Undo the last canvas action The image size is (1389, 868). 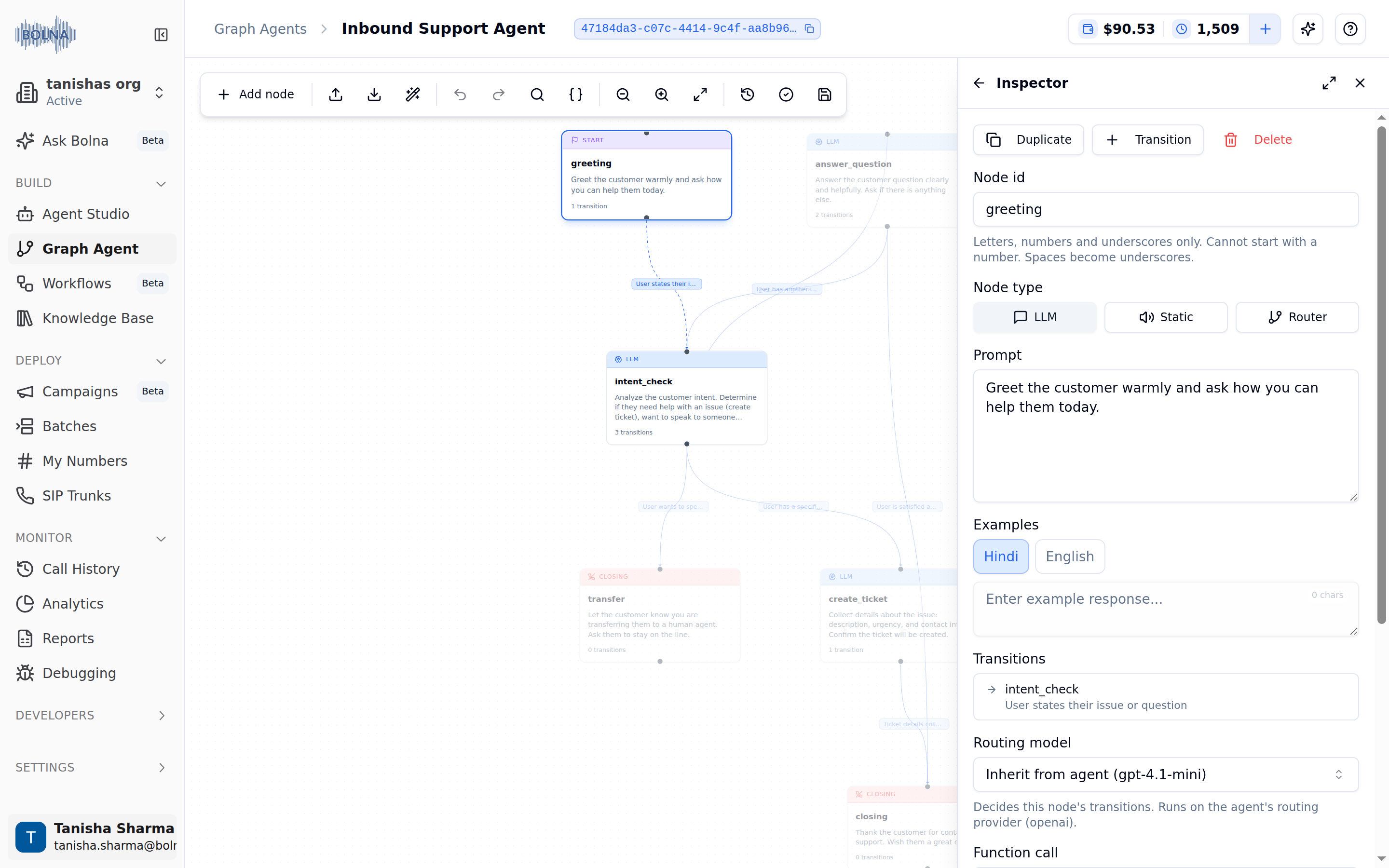coord(460,95)
